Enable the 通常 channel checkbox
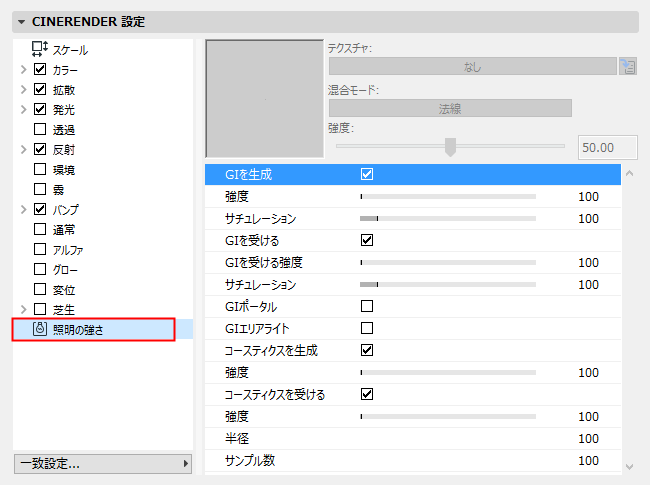The height and width of the screenshot is (485, 650). click(40, 229)
